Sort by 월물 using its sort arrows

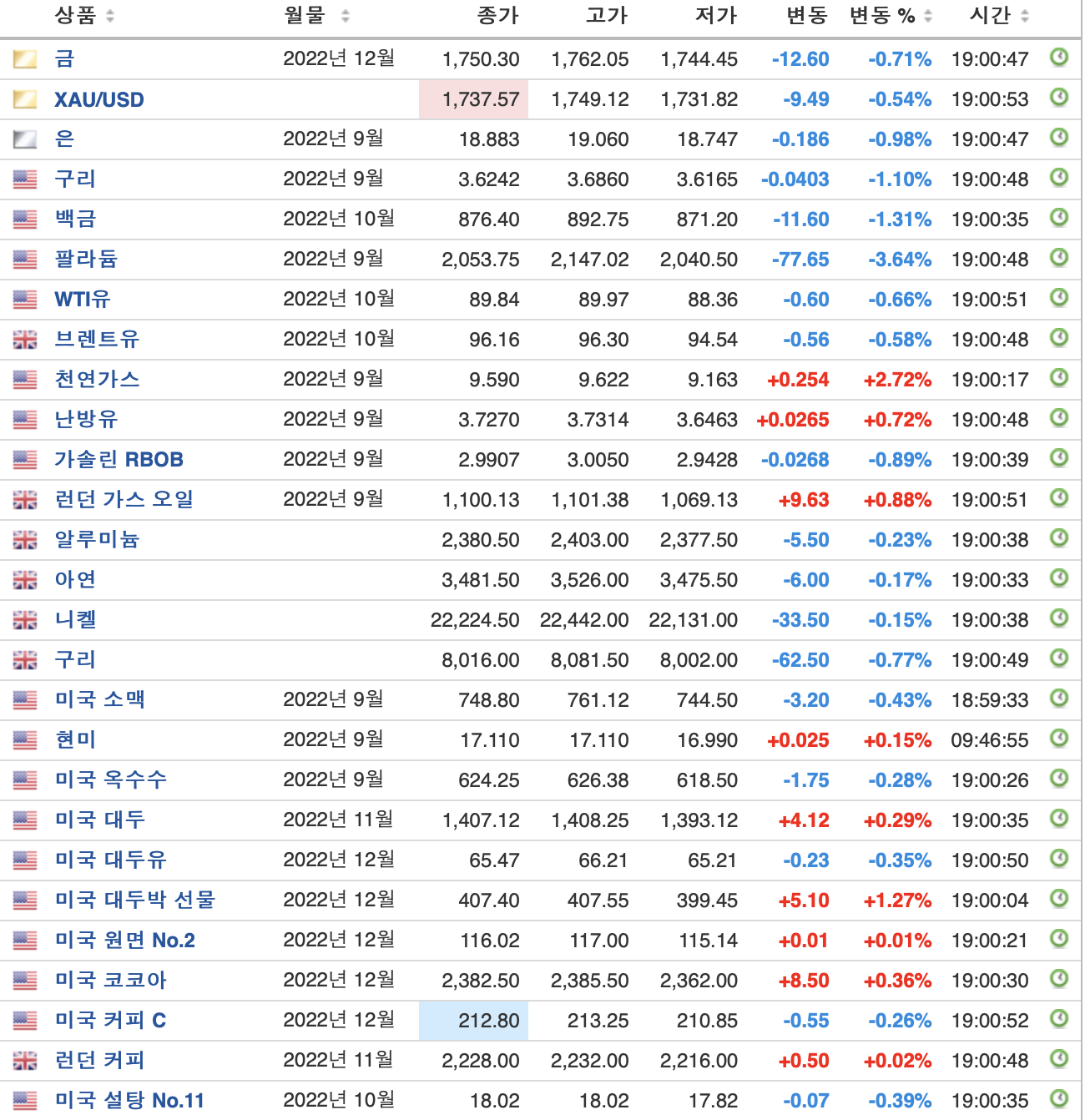[x=346, y=16]
